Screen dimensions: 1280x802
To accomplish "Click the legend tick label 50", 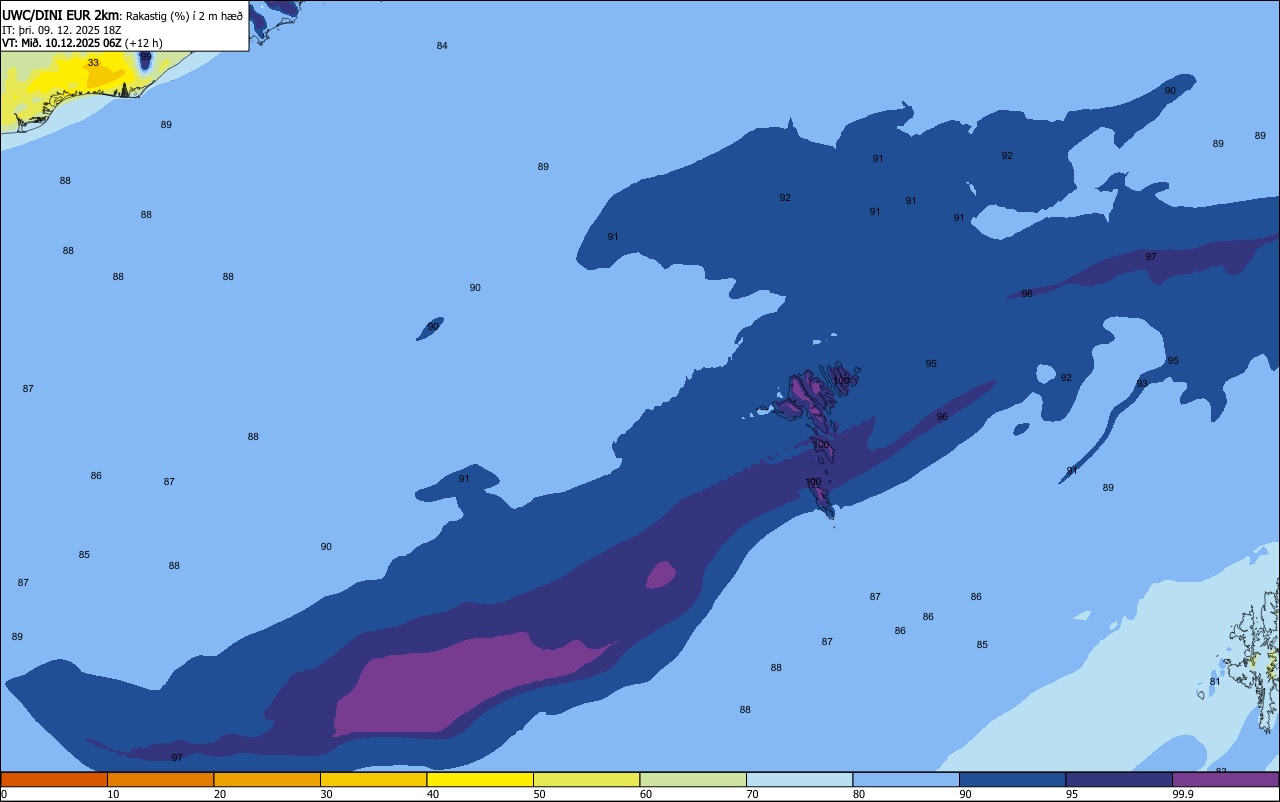I will point(539,794).
